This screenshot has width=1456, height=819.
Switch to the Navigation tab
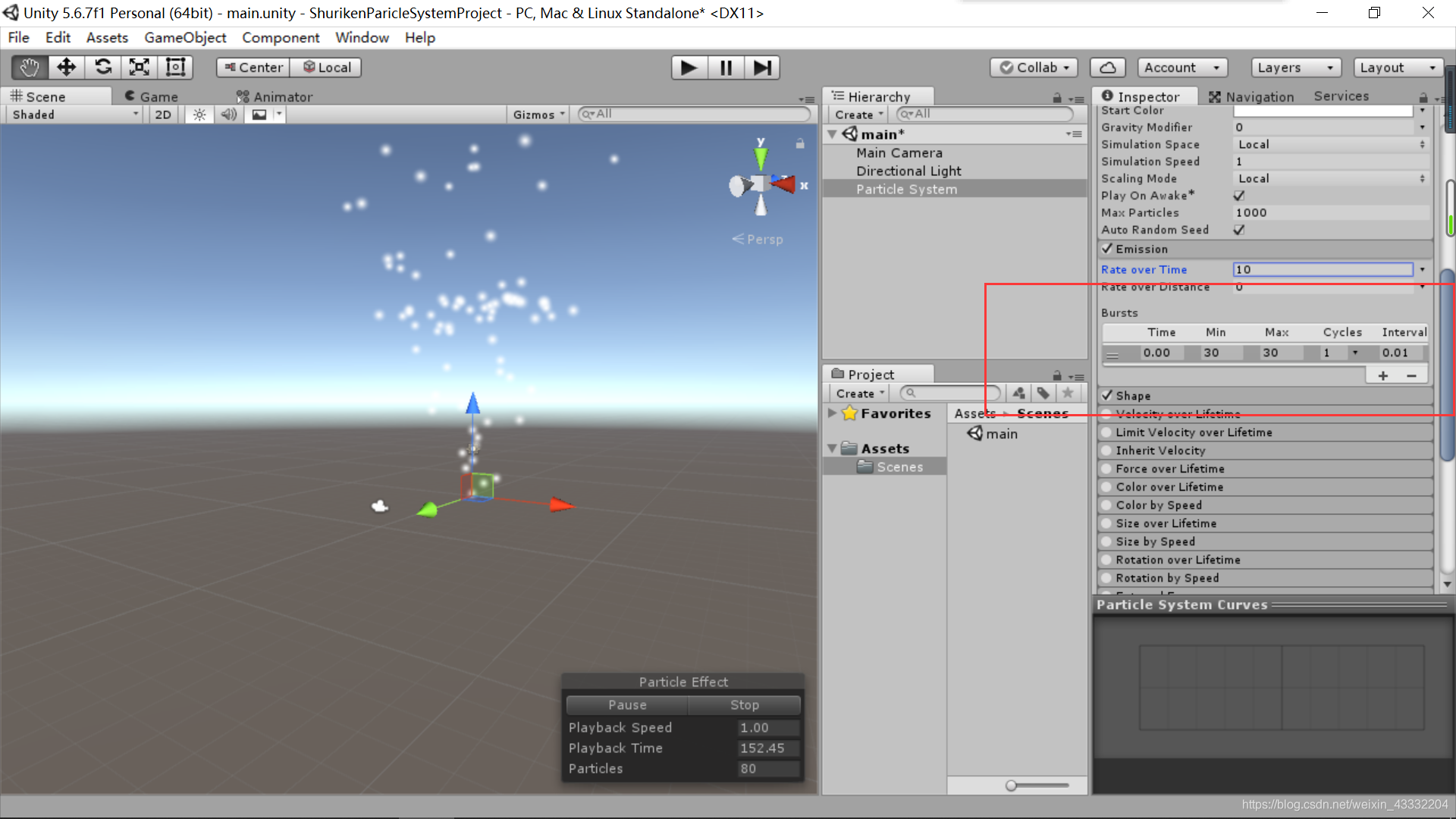click(1250, 96)
